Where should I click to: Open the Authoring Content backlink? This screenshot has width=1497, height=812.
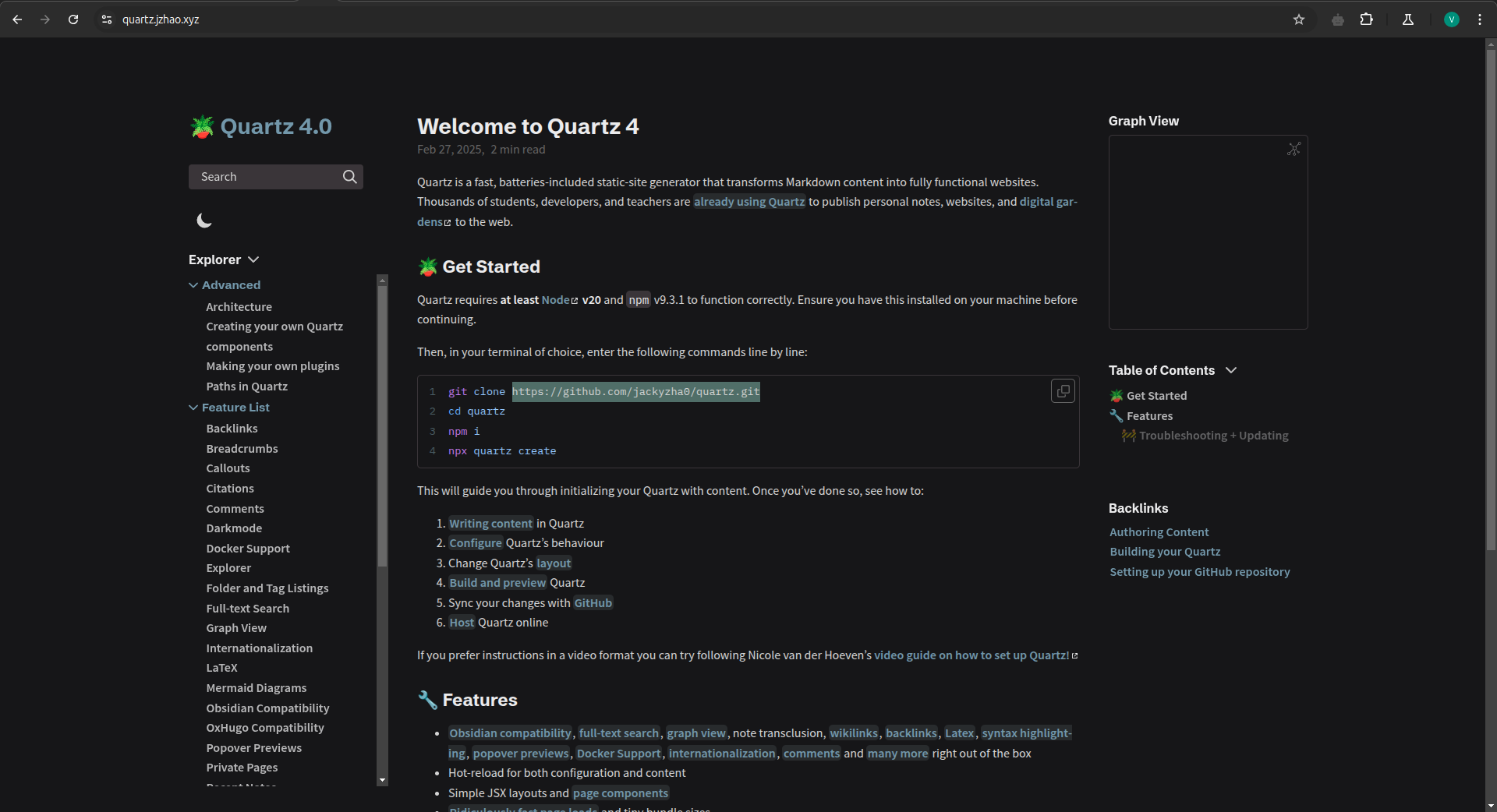coord(1159,532)
